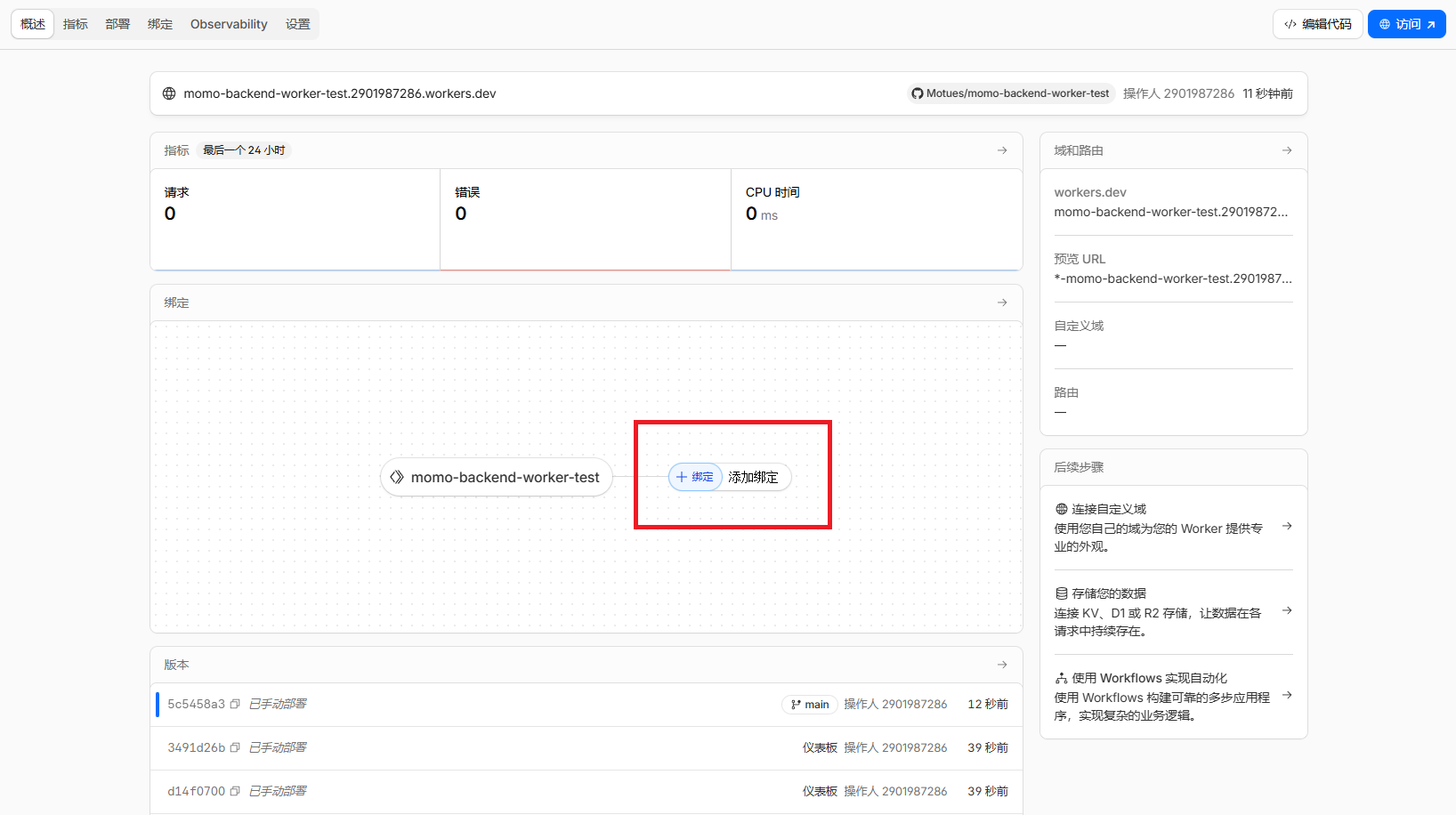Click the version hash 5c5458a3

pyautogui.click(x=196, y=704)
